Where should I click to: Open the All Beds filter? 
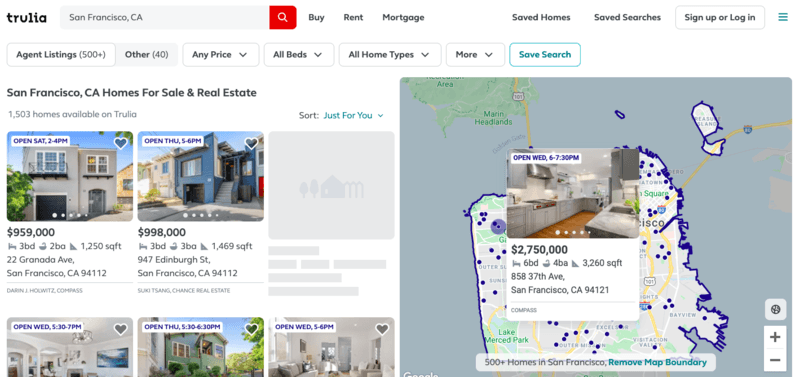[x=298, y=55]
